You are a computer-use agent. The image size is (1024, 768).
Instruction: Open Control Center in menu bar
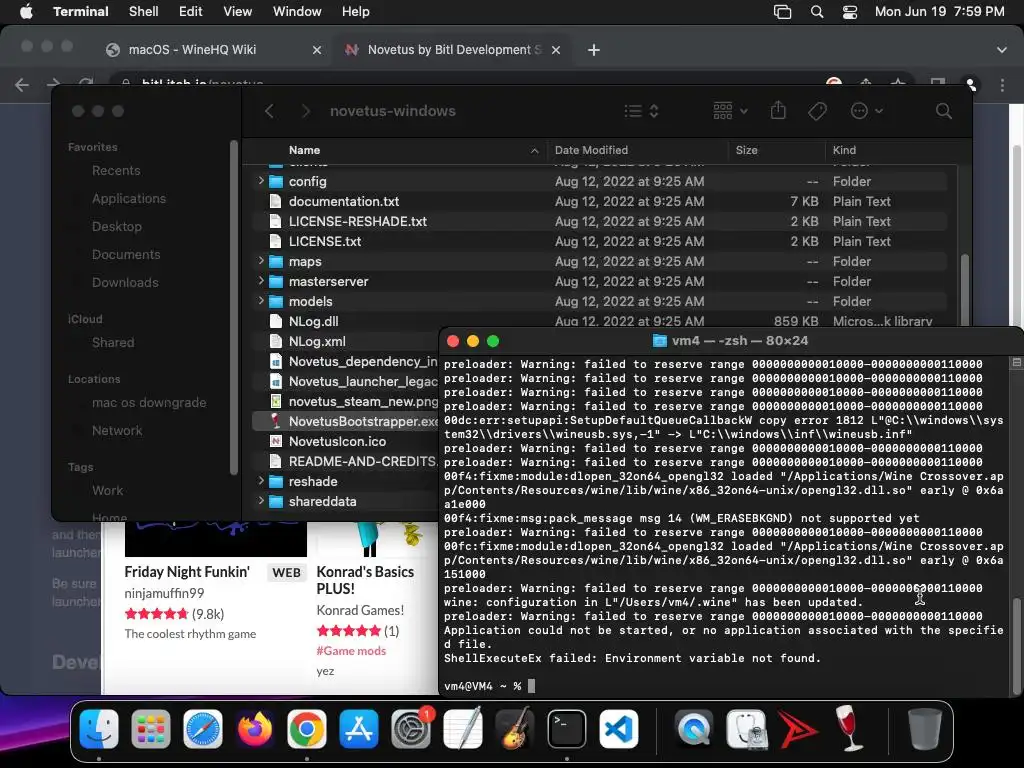[x=850, y=12]
